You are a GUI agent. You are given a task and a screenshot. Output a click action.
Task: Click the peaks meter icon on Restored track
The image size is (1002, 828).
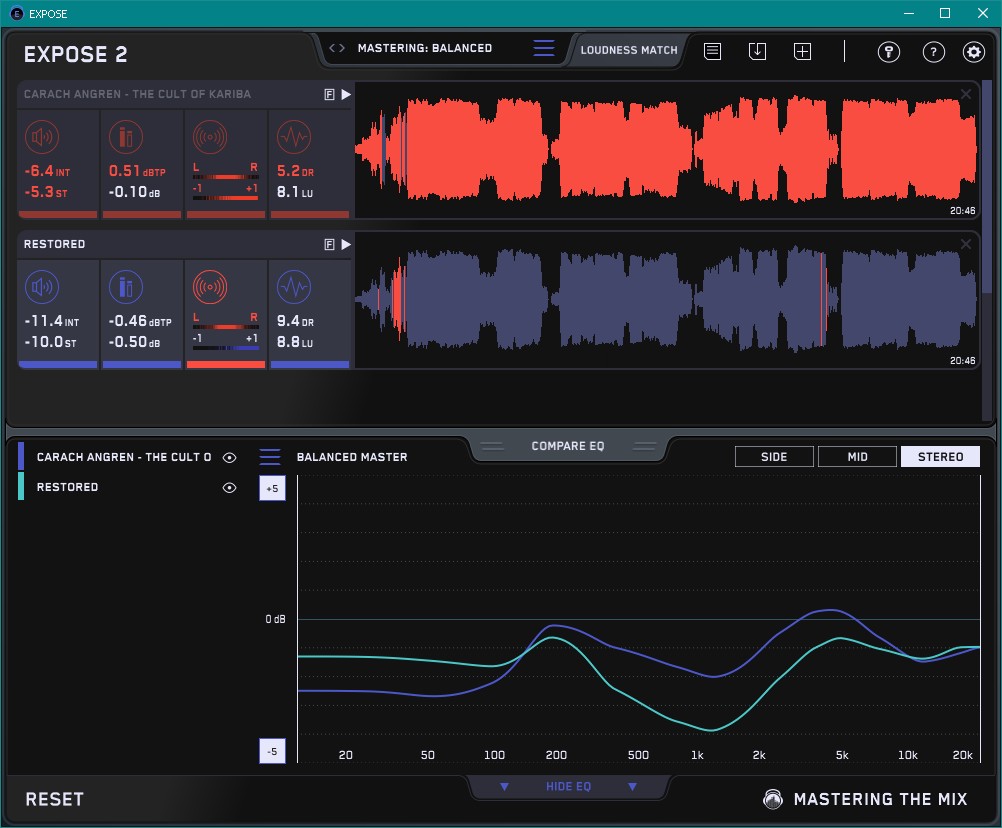(x=125, y=287)
